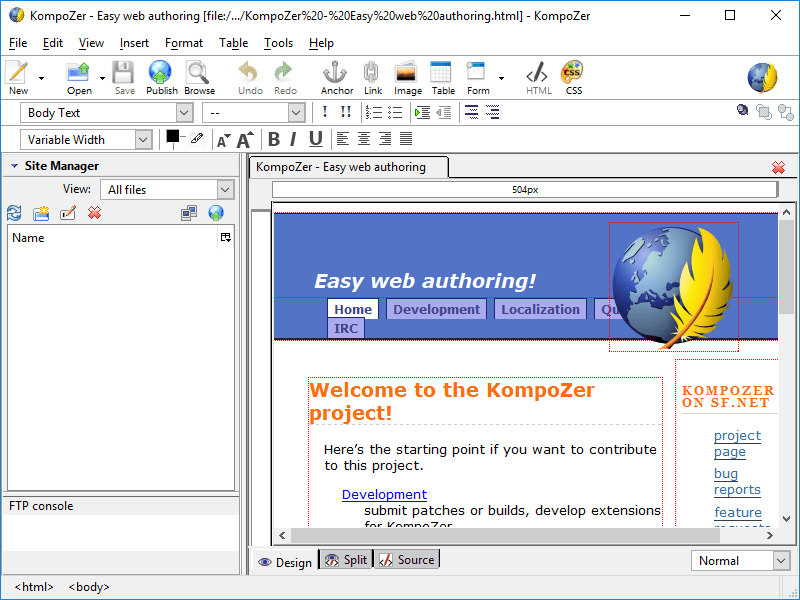Delete with the Site Manager red X icon
The height and width of the screenshot is (600, 800).
click(x=94, y=213)
